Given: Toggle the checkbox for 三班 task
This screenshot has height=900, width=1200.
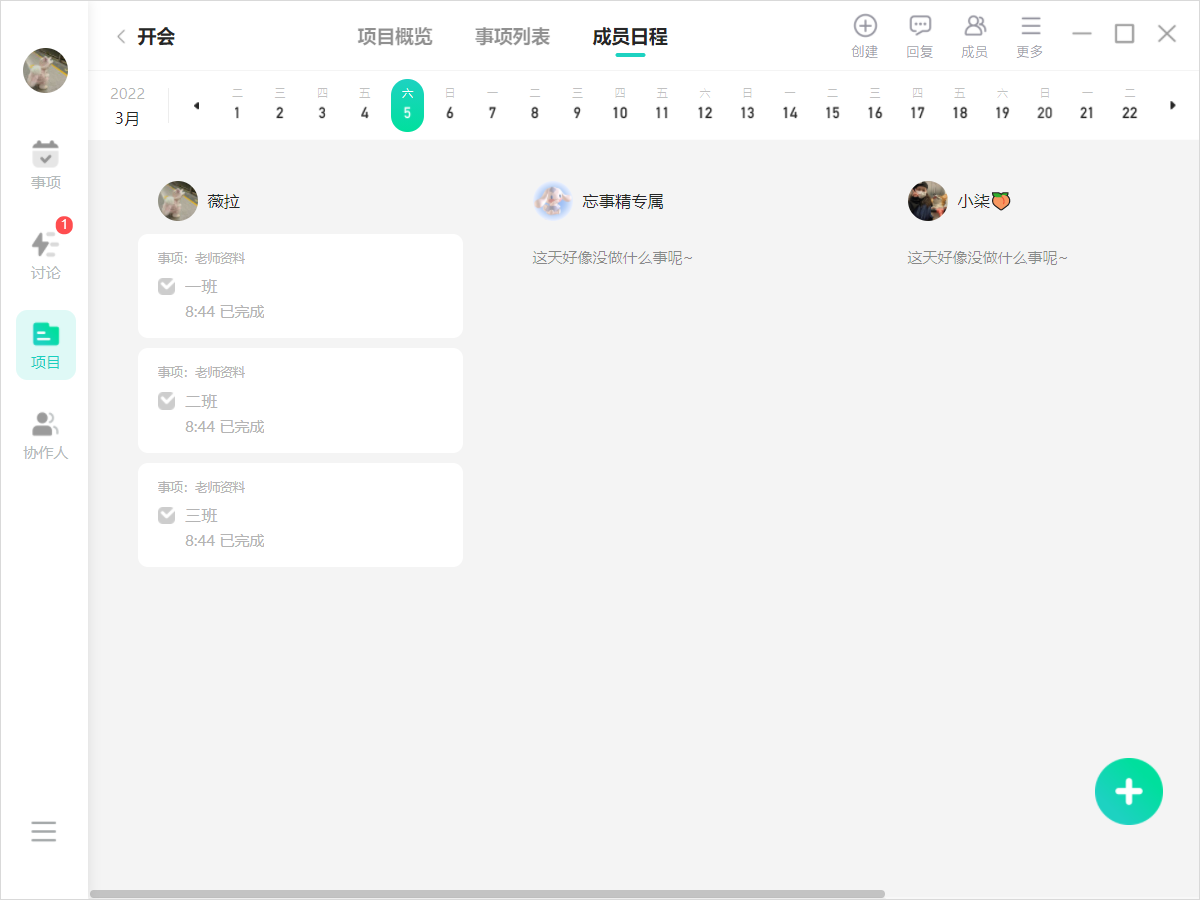Looking at the screenshot, I should 167,516.
